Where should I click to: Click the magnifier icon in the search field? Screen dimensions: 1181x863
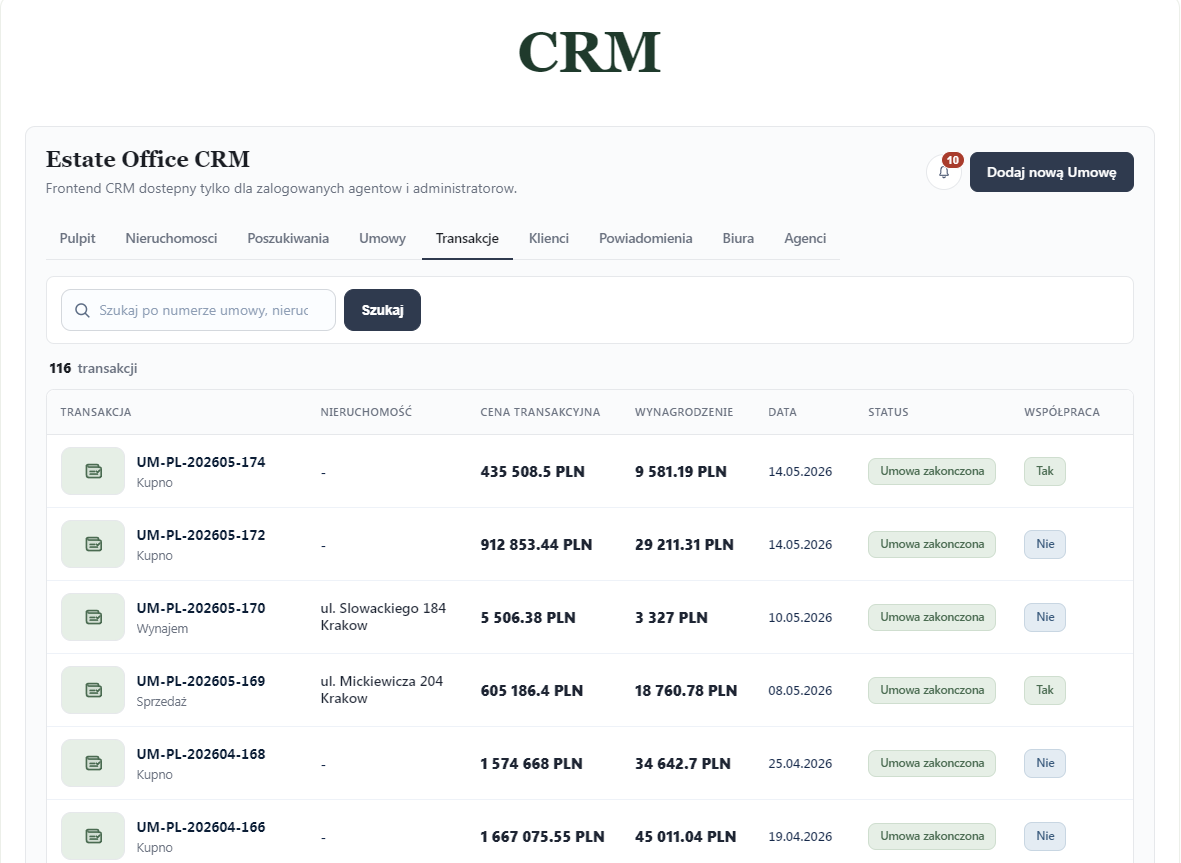[82, 310]
